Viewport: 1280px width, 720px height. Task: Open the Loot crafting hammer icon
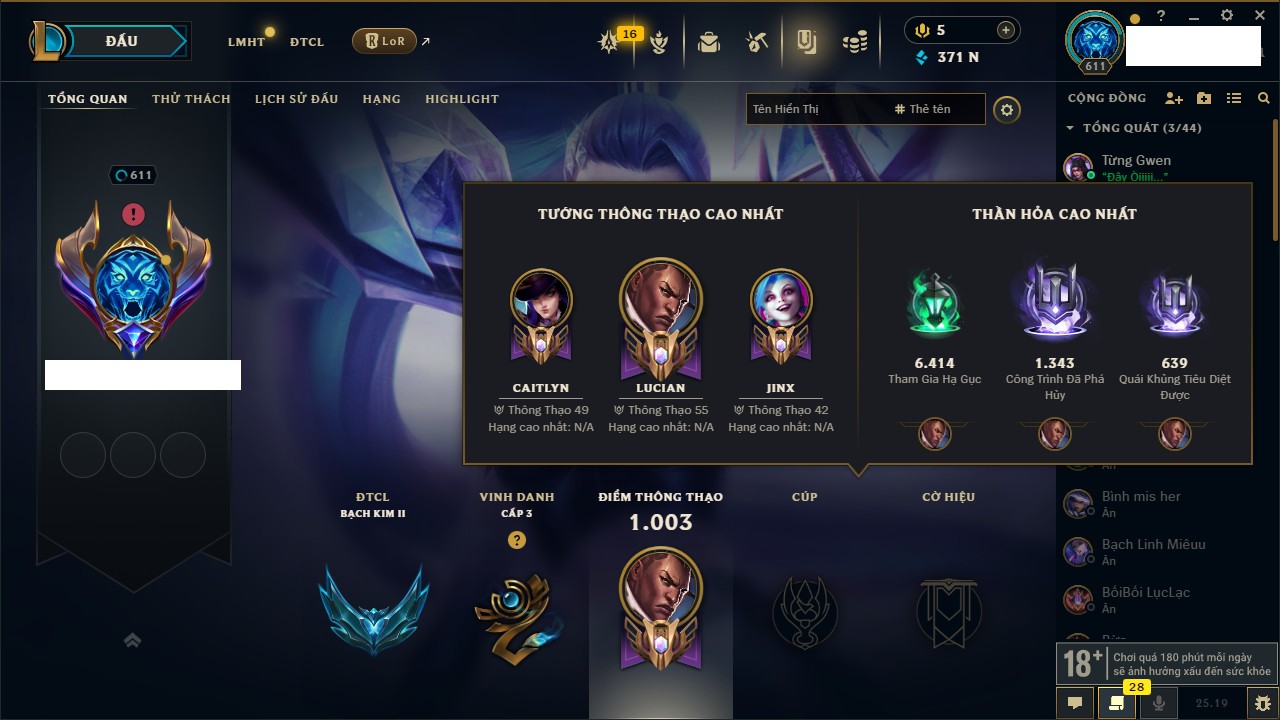click(x=757, y=42)
